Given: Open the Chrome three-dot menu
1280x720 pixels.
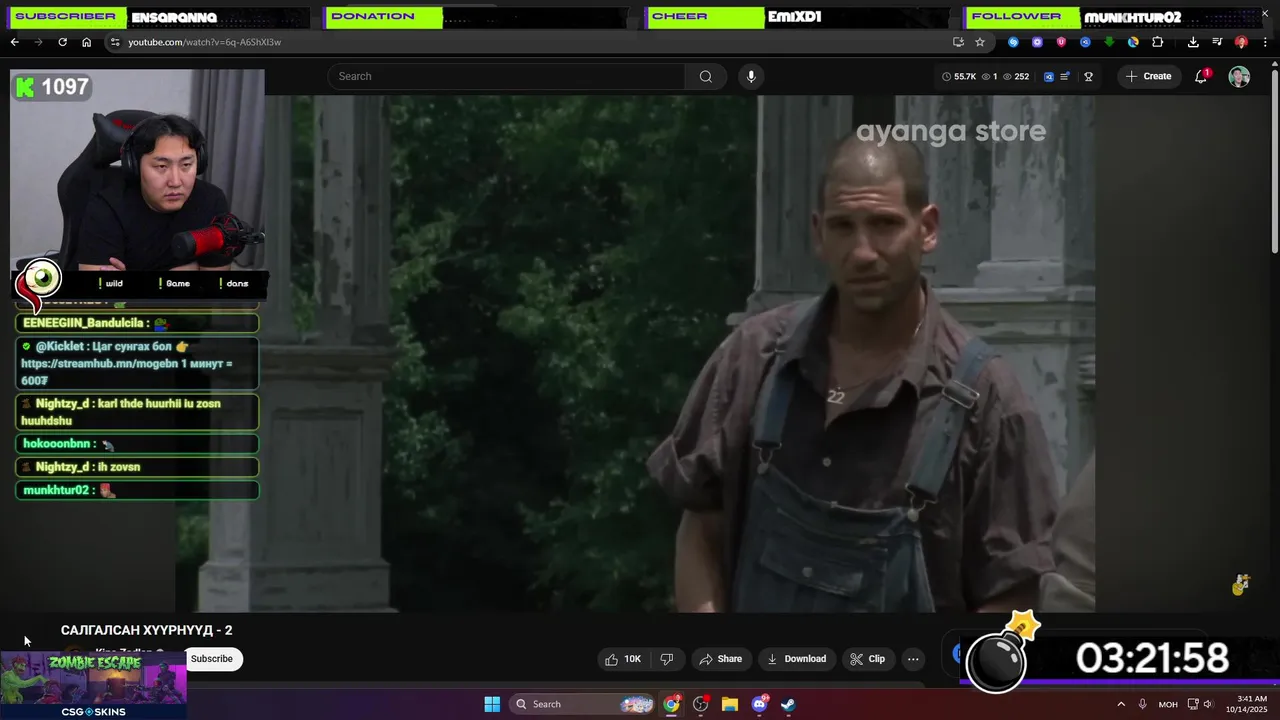Looking at the screenshot, I should pos(1265,42).
